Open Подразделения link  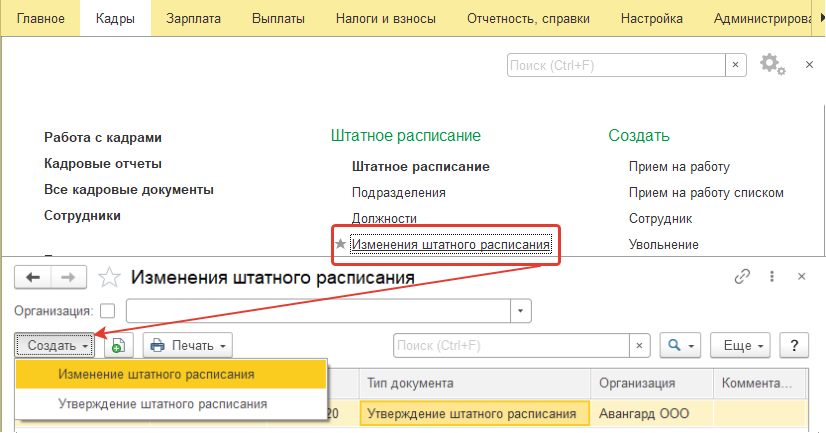(x=399, y=192)
